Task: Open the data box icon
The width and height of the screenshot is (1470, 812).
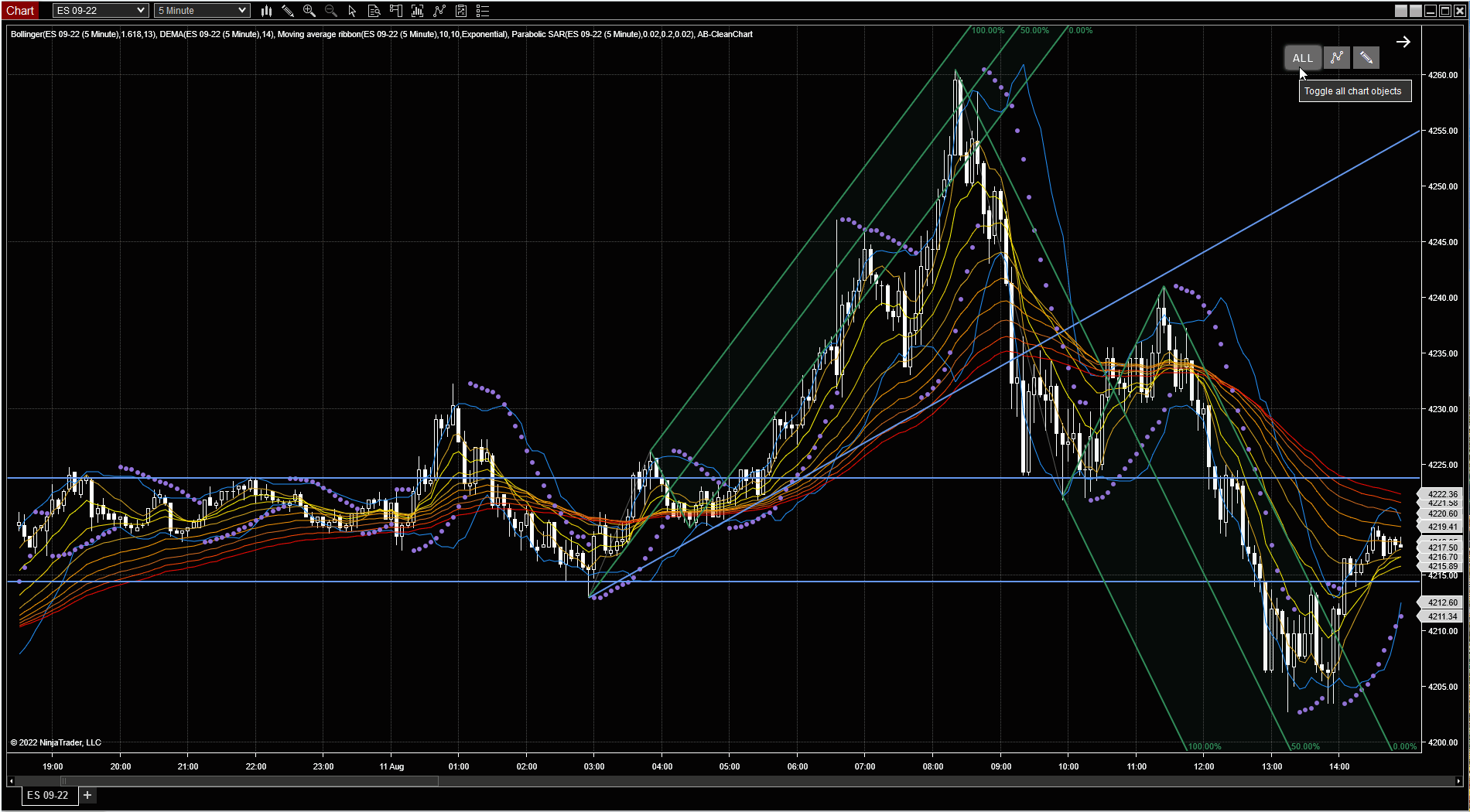Action: (x=374, y=11)
